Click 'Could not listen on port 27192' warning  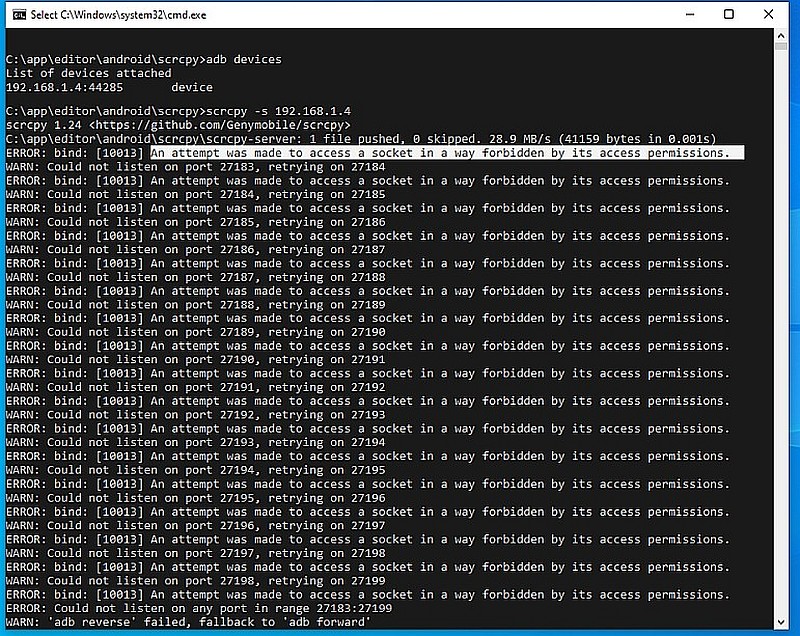point(195,415)
